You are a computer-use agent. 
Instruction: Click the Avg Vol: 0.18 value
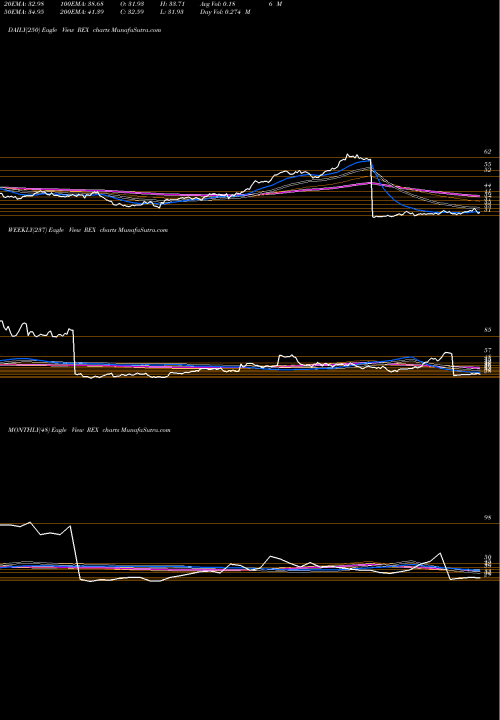coord(218,4)
